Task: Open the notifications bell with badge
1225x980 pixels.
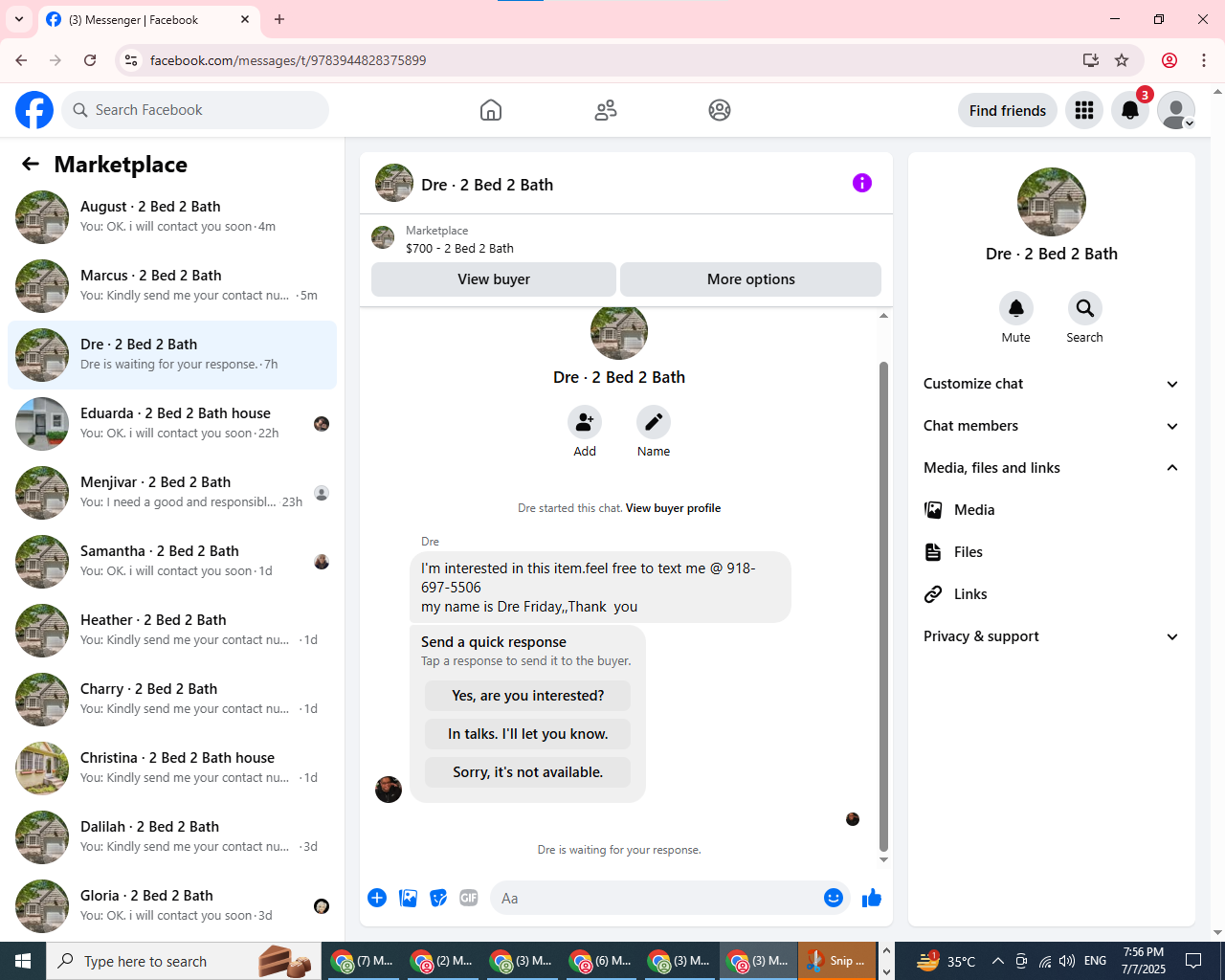Action: (x=1130, y=110)
